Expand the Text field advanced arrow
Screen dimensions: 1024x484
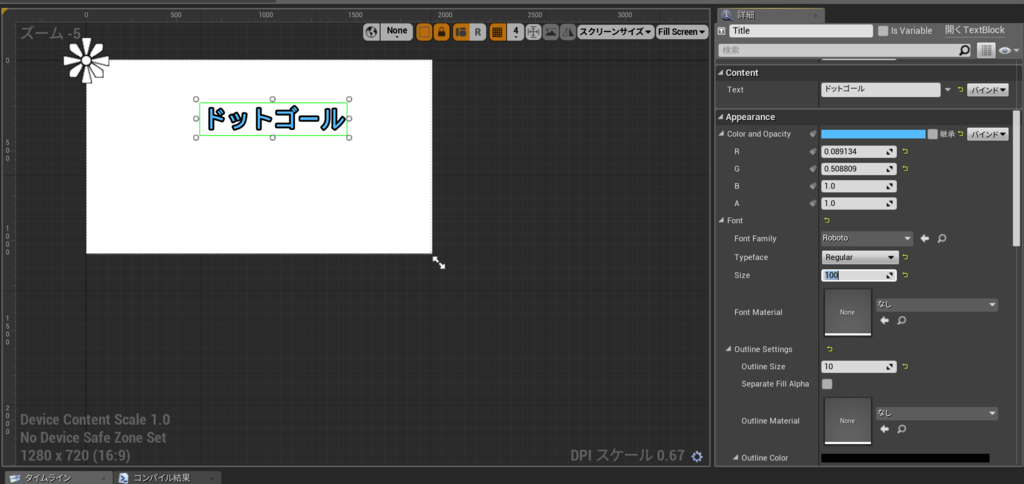pos(948,89)
